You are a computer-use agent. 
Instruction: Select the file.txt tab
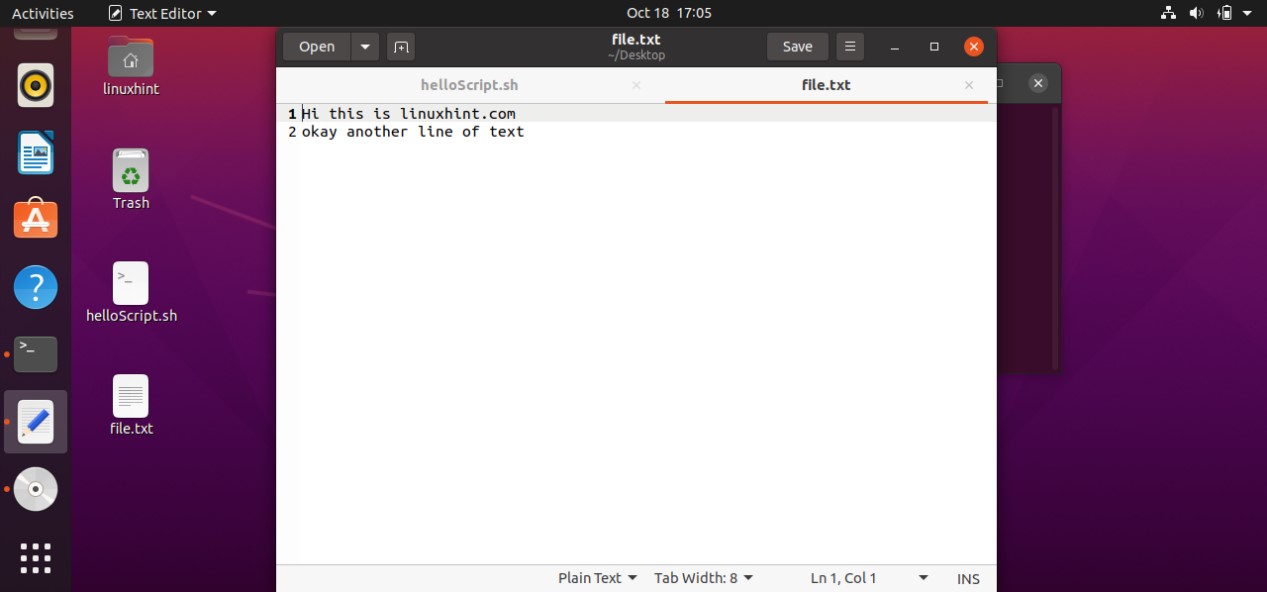tap(826, 85)
